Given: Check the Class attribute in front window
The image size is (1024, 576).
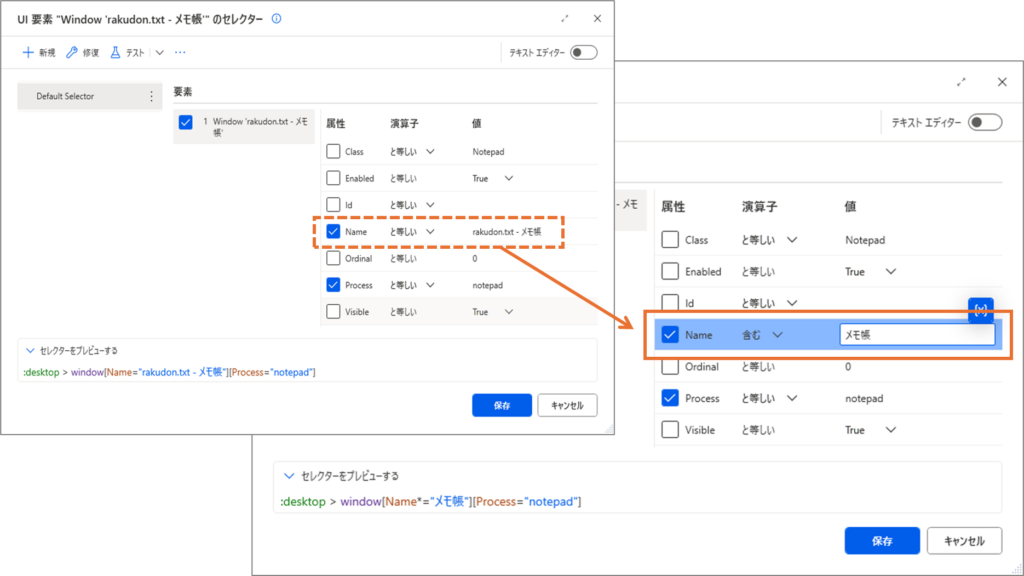Looking at the screenshot, I should tap(670, 240).
